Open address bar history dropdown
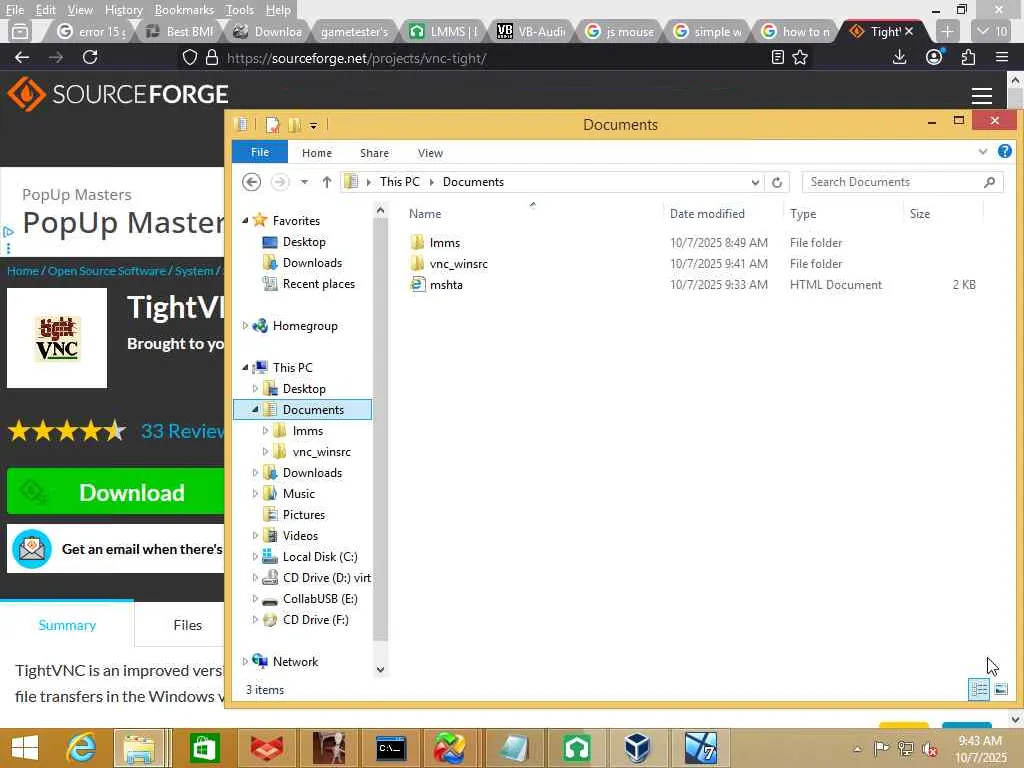Screen dimensions: 1024x768 pyautogui.click(x=755, y=182)
